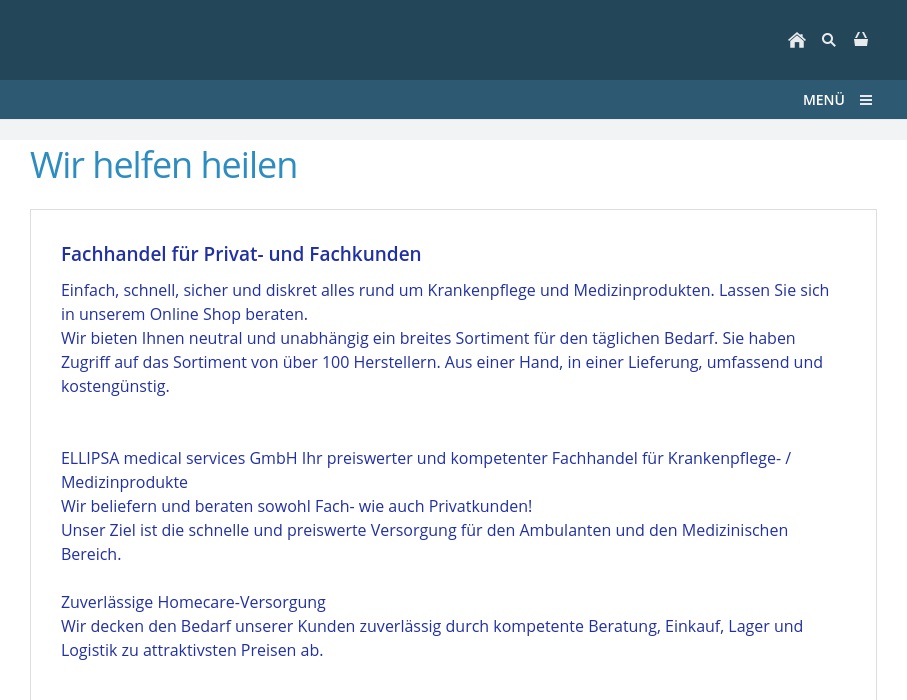Click the heading 'Wir helfen heilen'
Image resolution: width=907 pixels, height=700 pixels.
click(x=163, y=164)
